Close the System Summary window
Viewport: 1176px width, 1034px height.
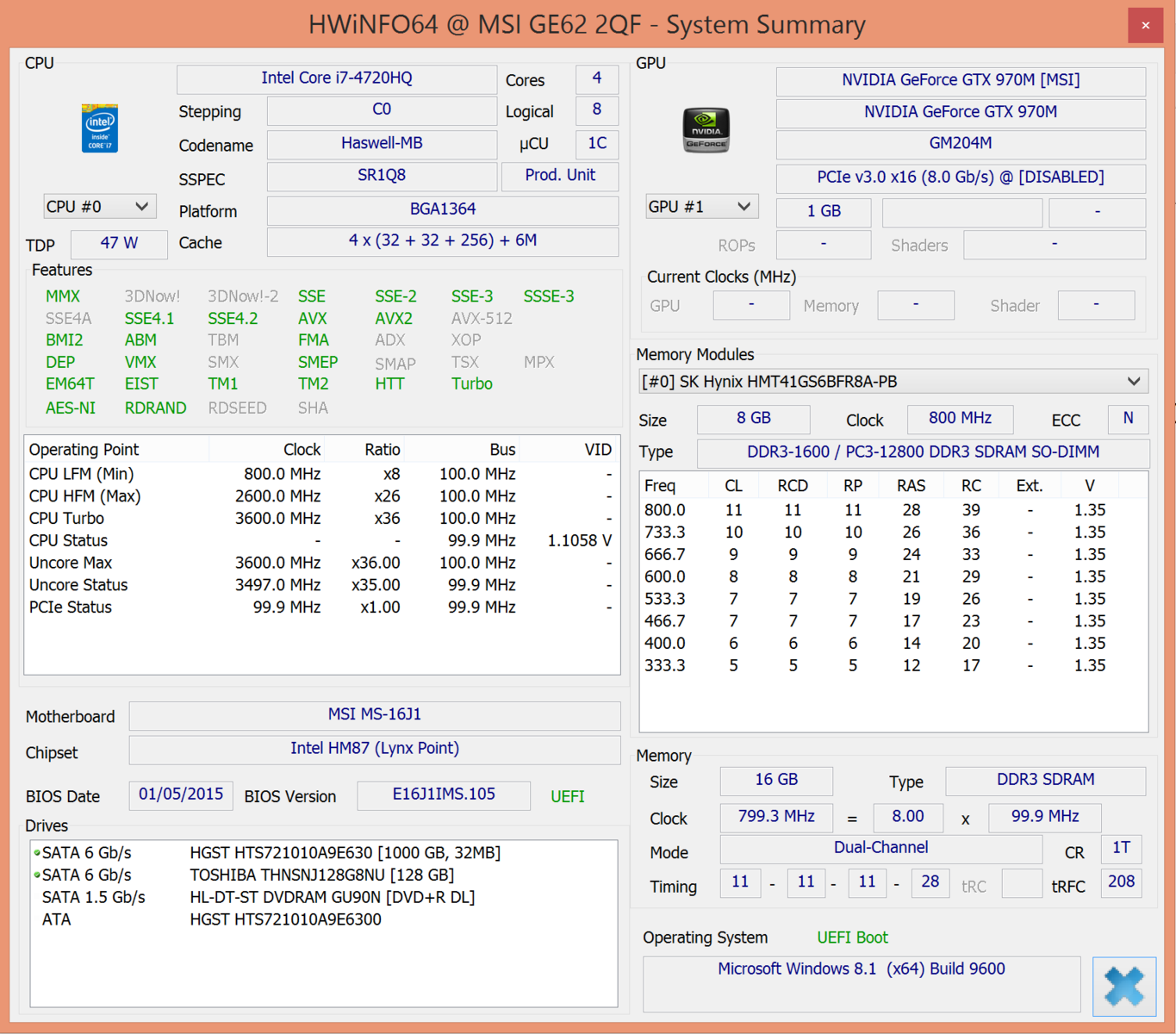[x=1145, y=25]
